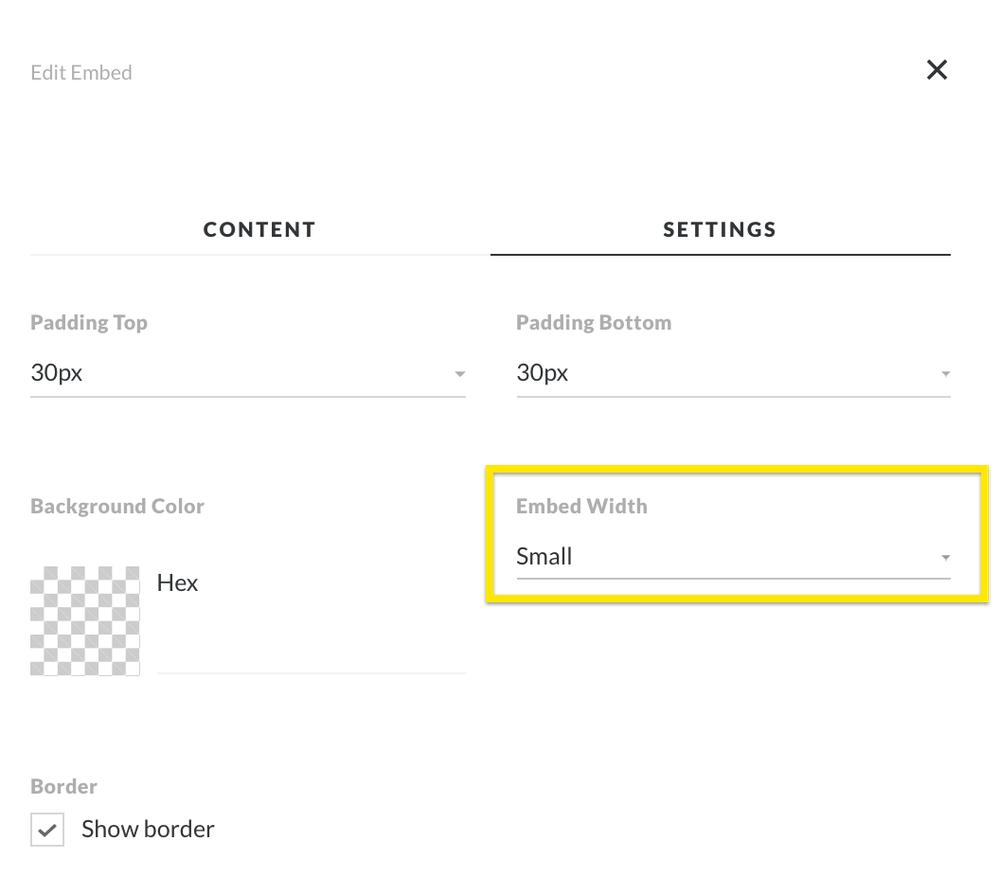Click the Embed Width field label
Screen dimensions: 999x896
tap(581, 506)
